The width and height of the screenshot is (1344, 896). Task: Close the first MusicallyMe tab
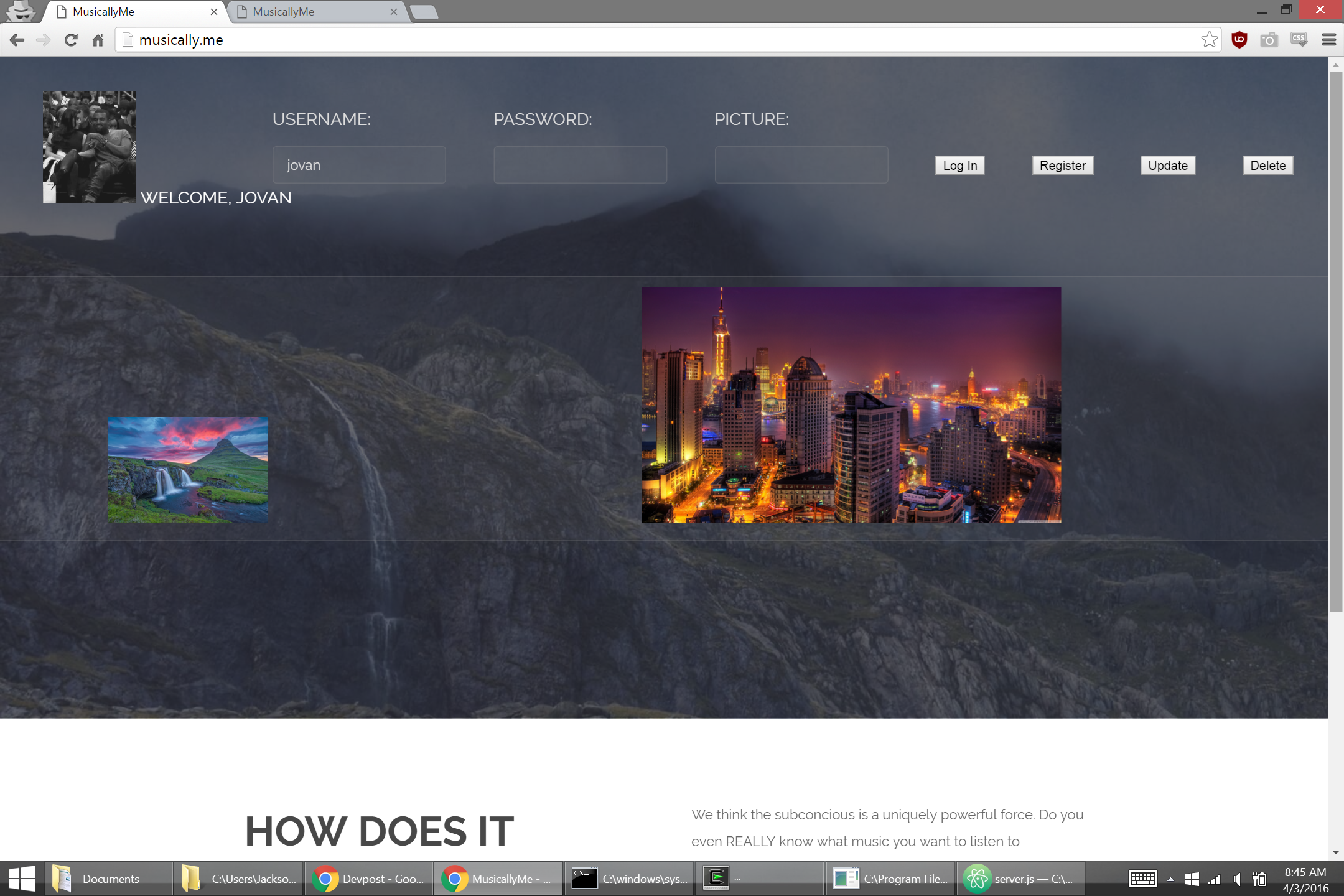[214, 12]
